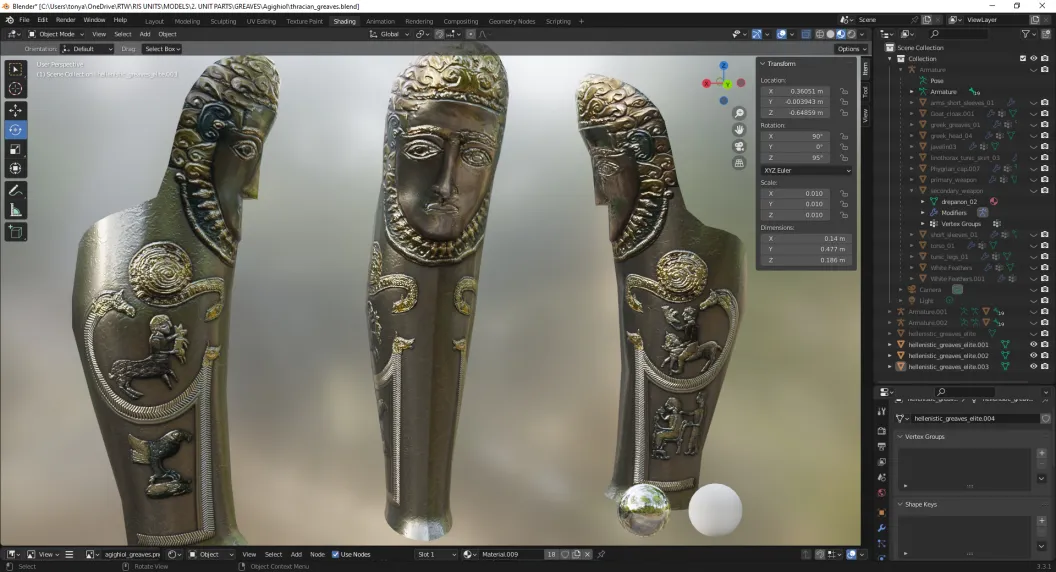Screen dimensions: 1056x572
Task: Select the Annotate tool
Action: 15,191
